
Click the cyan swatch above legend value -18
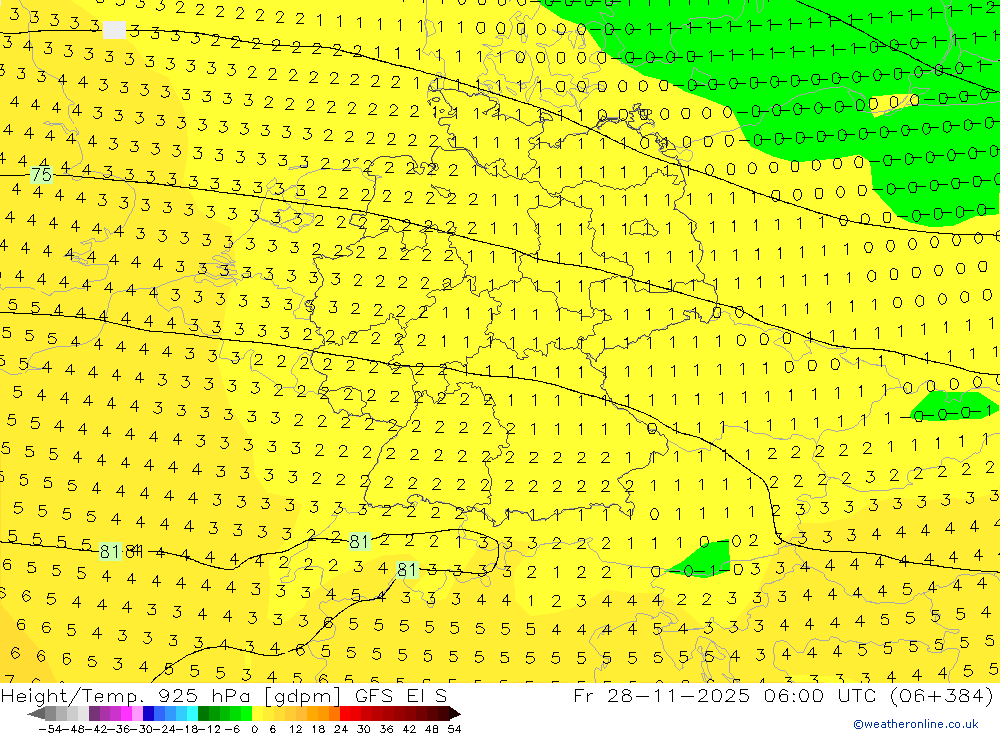(192, 713)
